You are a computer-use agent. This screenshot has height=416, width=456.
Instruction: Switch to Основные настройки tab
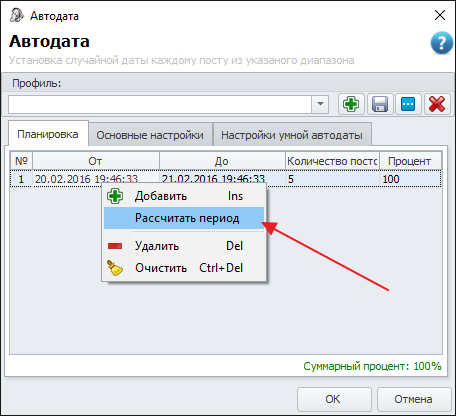[x=150, y=135]
